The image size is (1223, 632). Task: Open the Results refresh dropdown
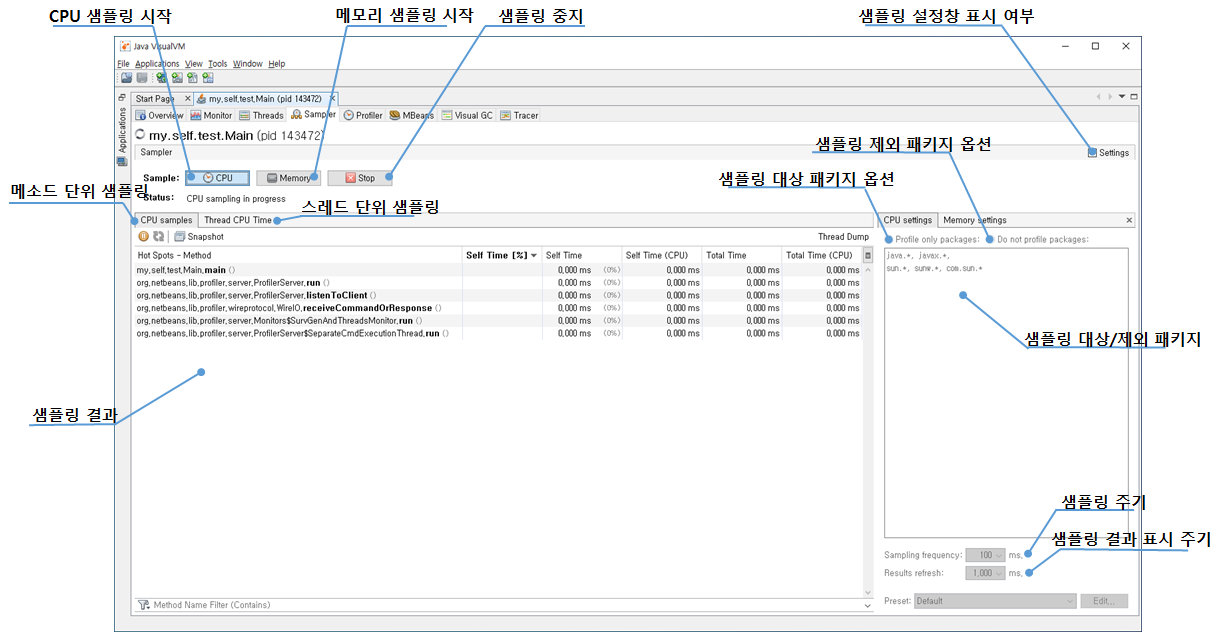tap(998, 573)
